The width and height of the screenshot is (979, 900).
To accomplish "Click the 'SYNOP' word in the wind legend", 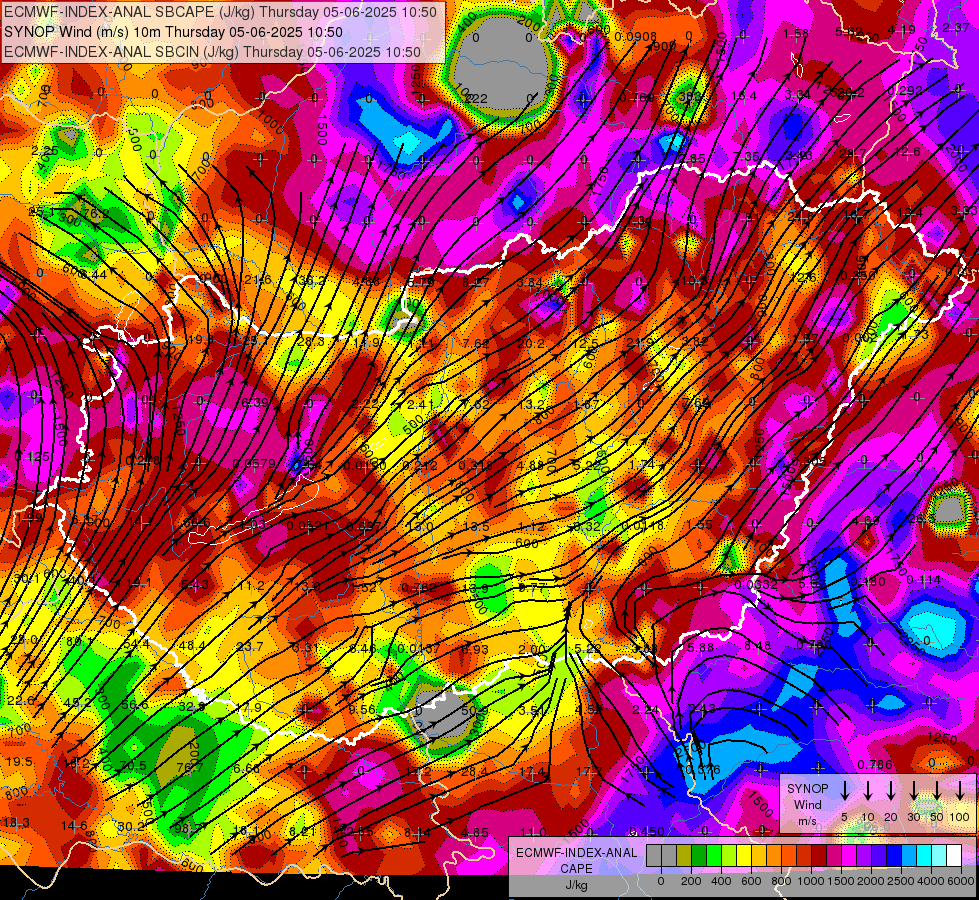I will [x=807, y=789].
